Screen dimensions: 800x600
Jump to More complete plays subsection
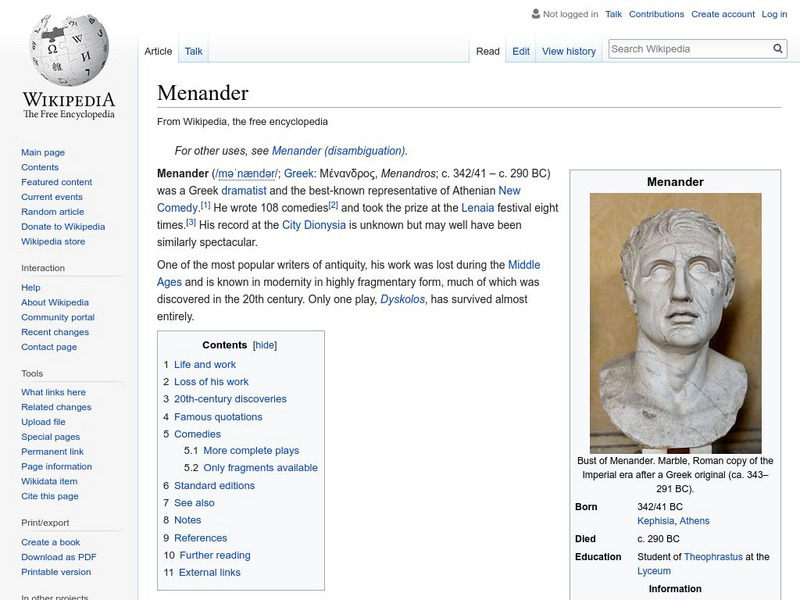click(251, 451)
